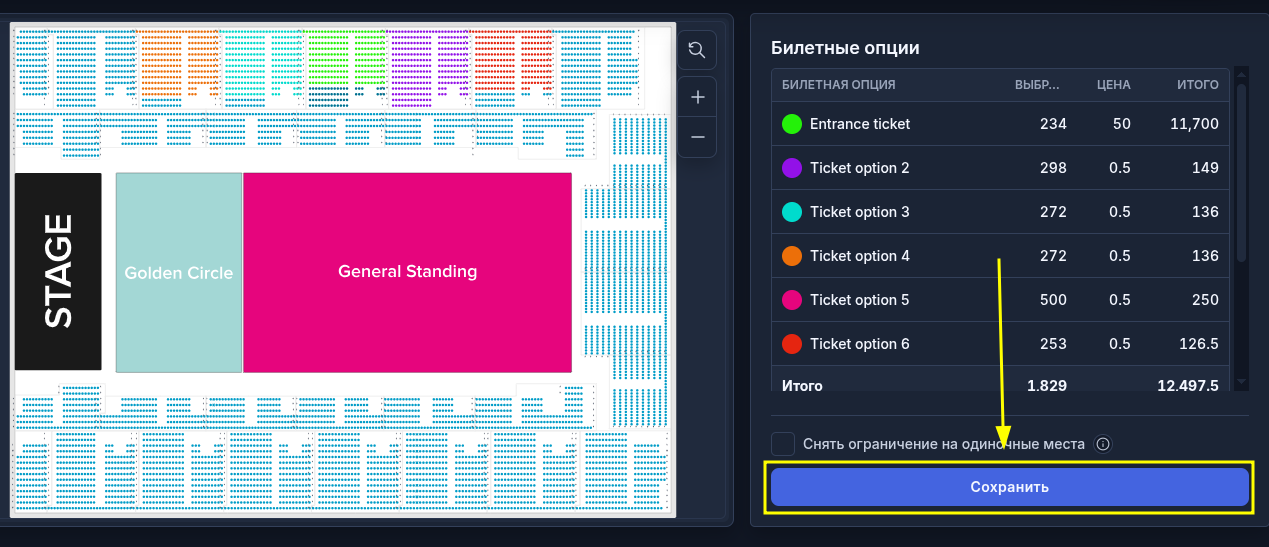Click the Ticket option 2 label
Image resolution: width=1269 pixels, height=547 pixels.
860,168
